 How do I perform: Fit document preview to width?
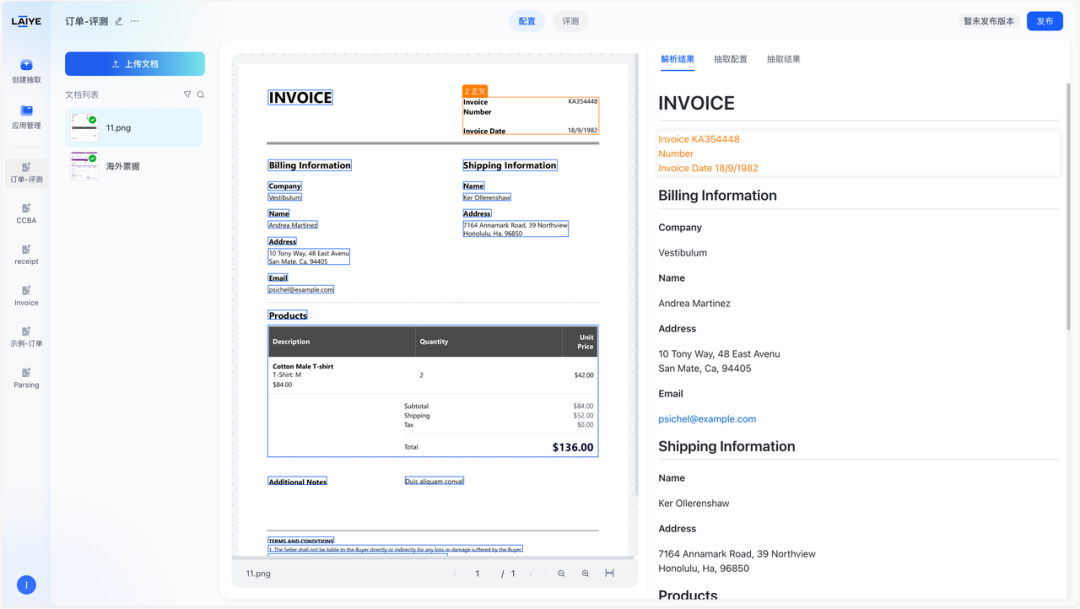(609, 574)
